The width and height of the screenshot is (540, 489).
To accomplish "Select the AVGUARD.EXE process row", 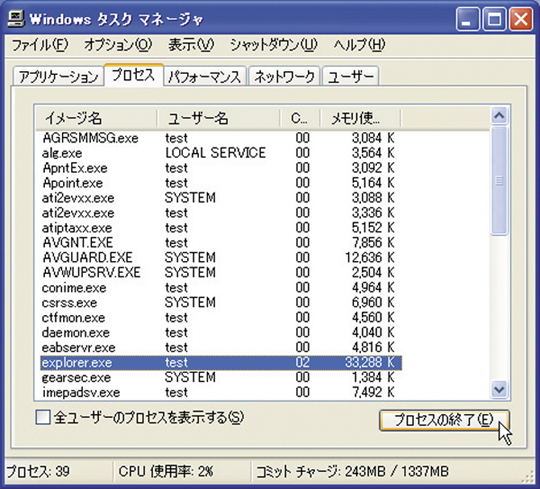I will [220, 258].
